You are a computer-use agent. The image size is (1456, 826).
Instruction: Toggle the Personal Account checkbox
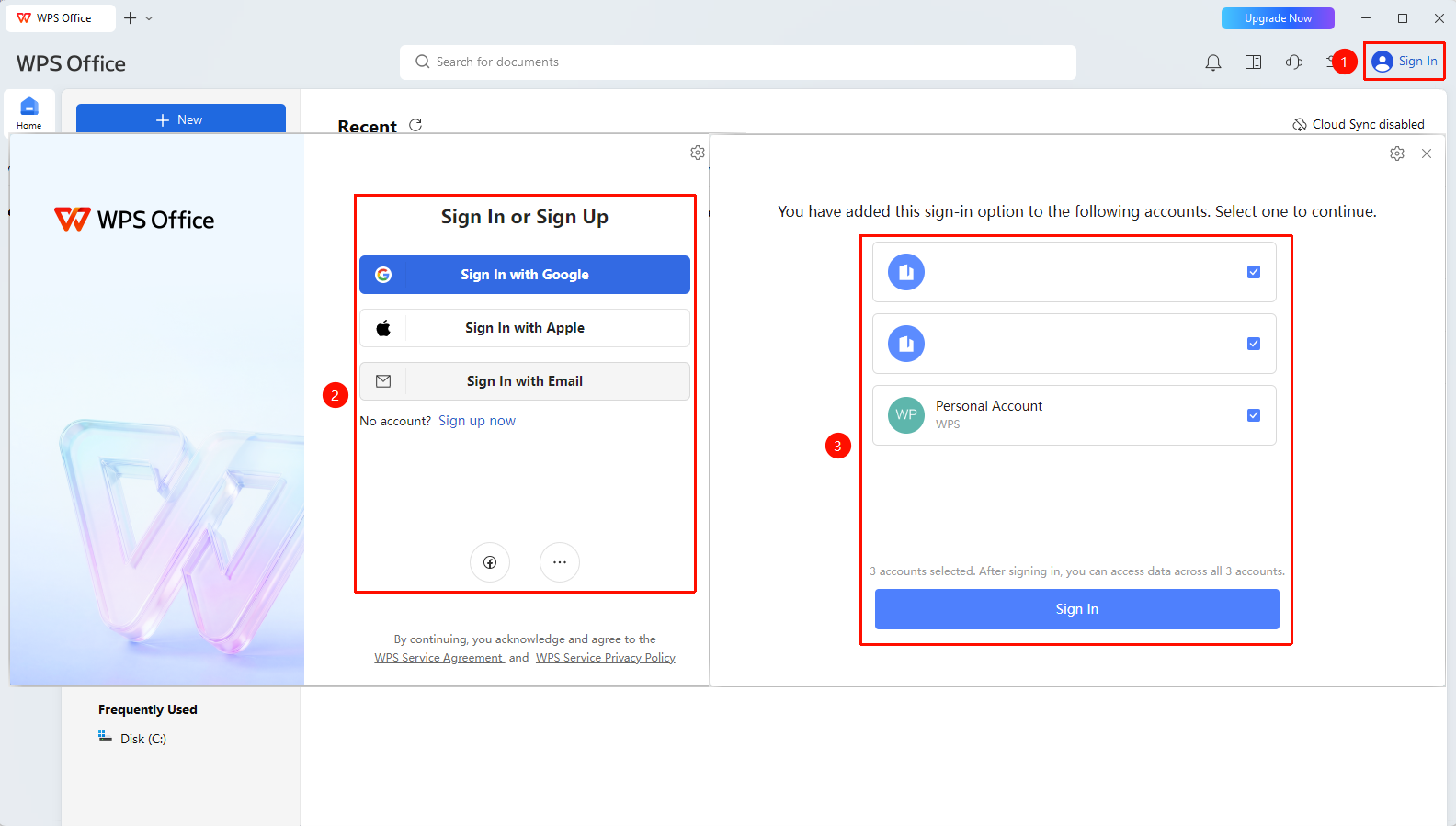[x=1254, y=415]
